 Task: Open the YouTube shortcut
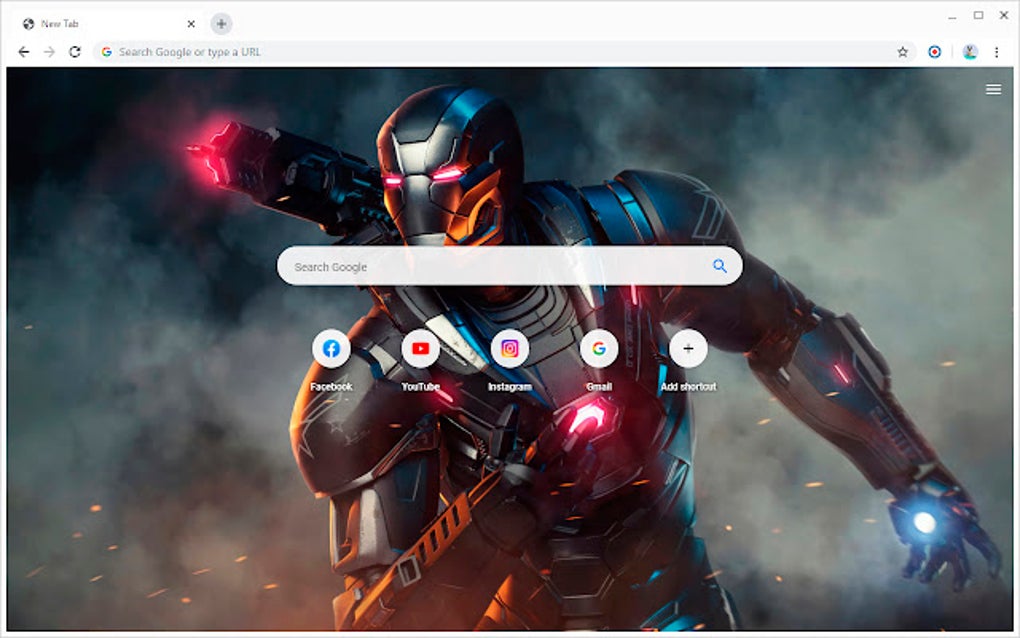[x=421, y=348]
